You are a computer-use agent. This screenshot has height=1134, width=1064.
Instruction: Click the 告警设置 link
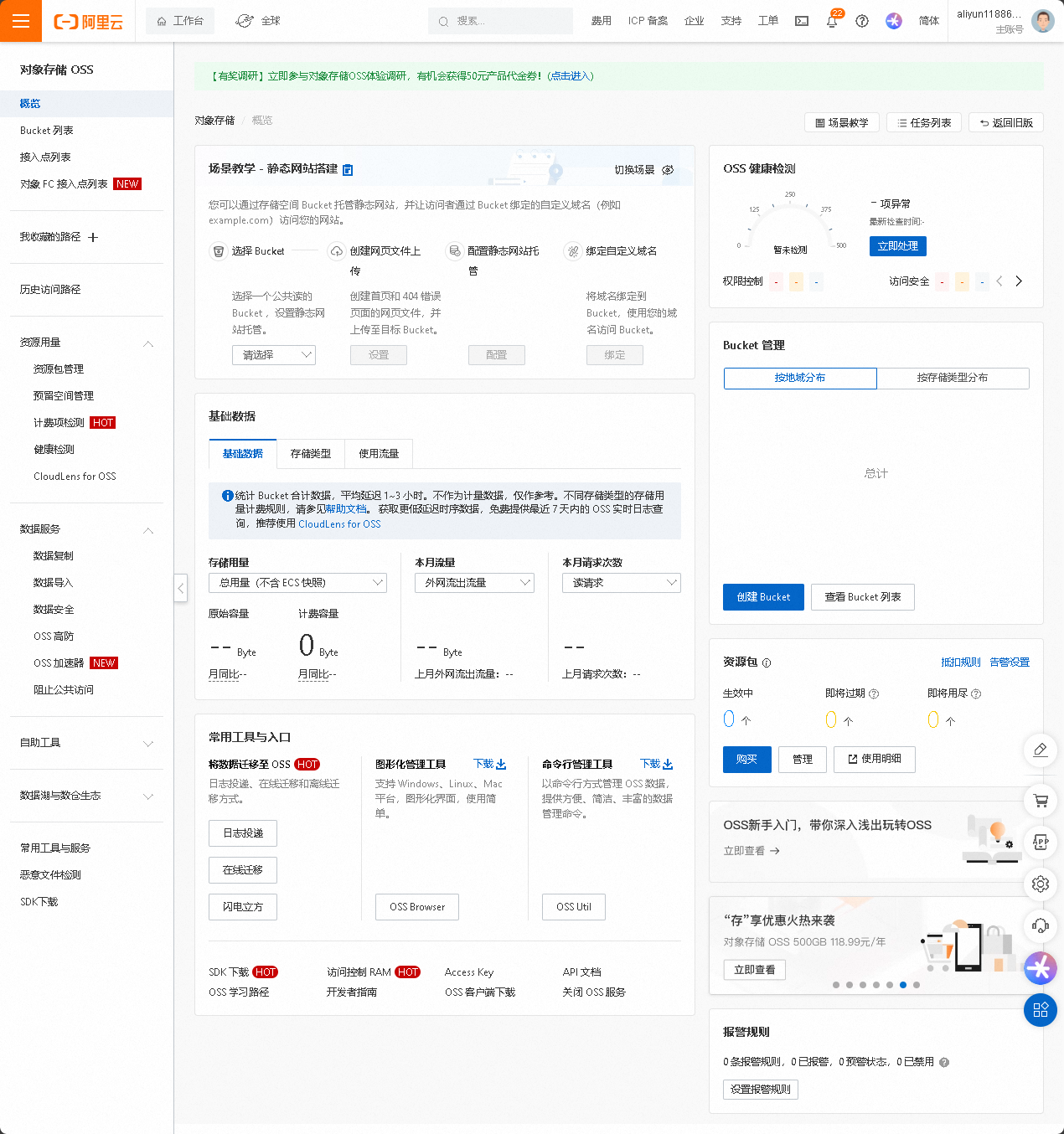tap(1010, 662)
